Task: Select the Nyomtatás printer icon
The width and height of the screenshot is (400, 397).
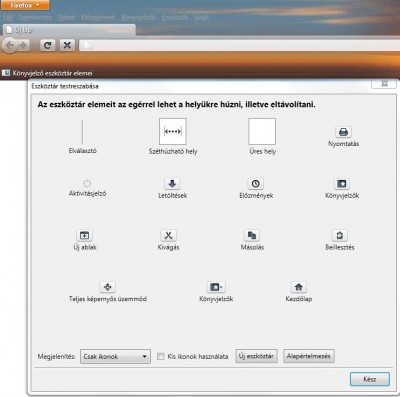Action: (343, 132)
